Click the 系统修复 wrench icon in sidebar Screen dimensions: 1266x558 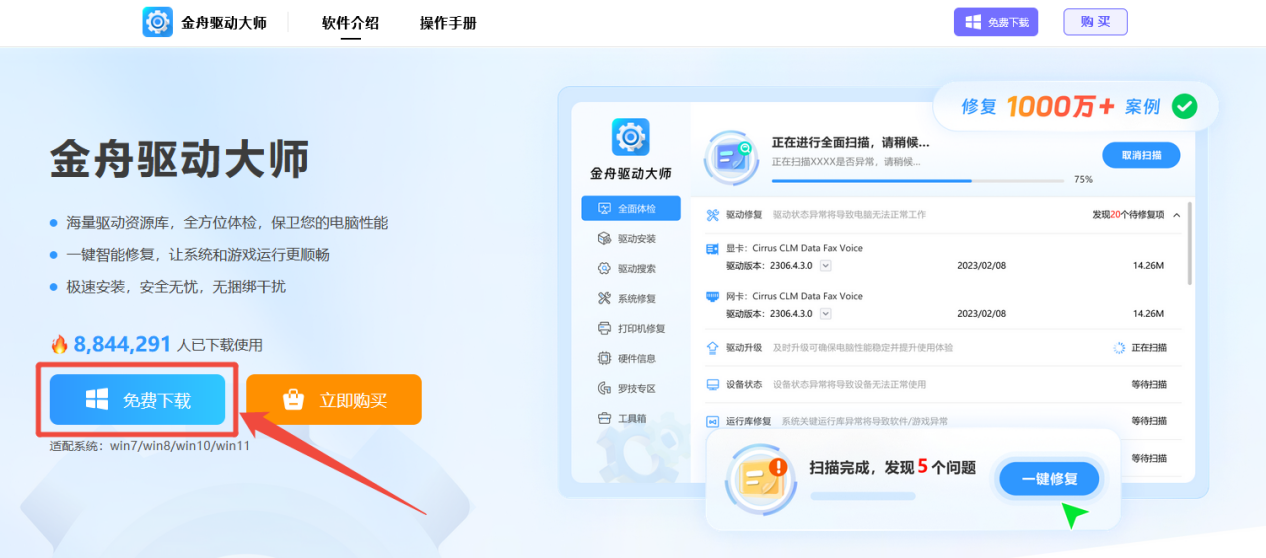(x=604, y=298)
